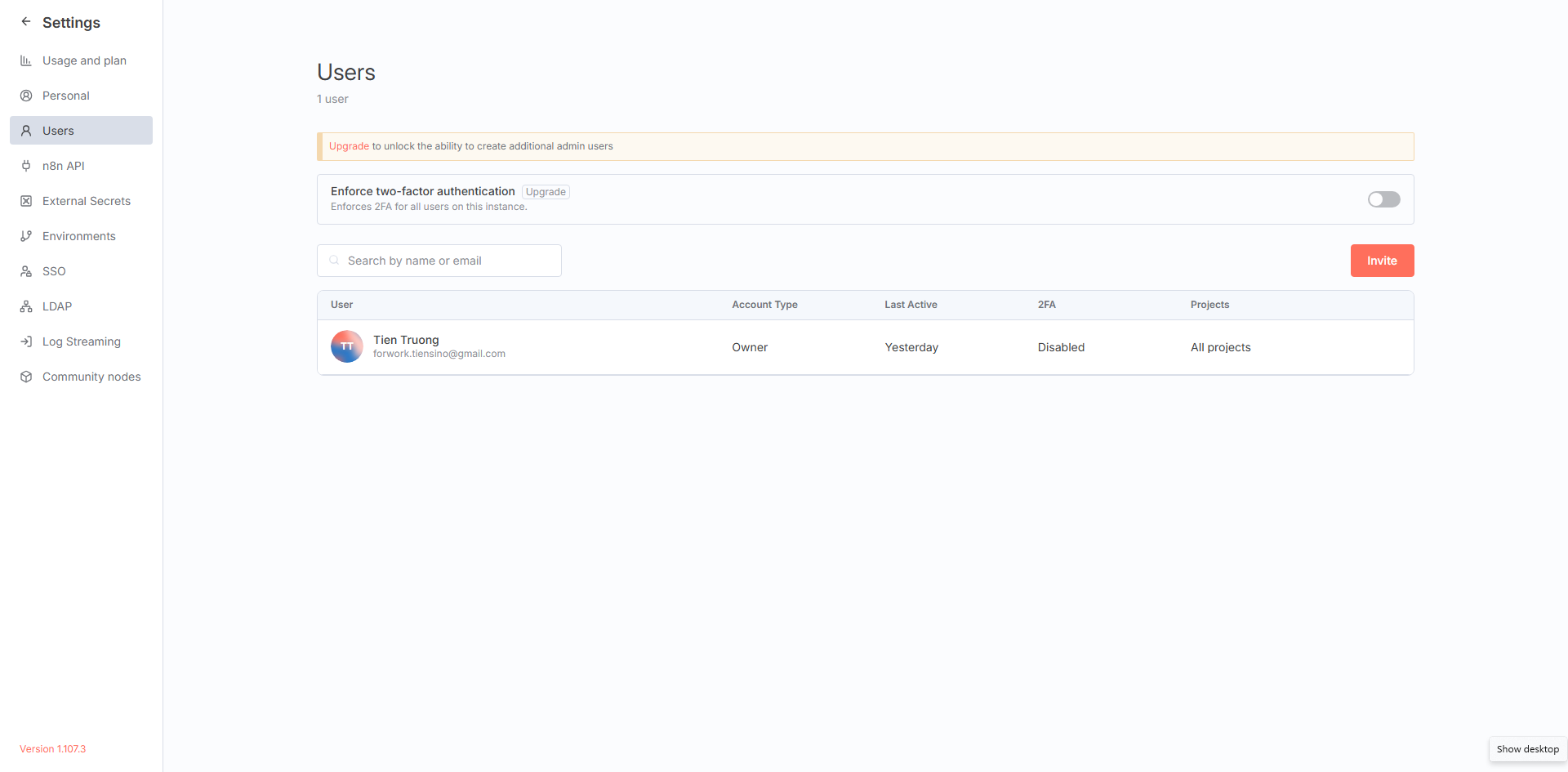Open Usage and plan settings
Screen dimensions: 1568x772
81,60
